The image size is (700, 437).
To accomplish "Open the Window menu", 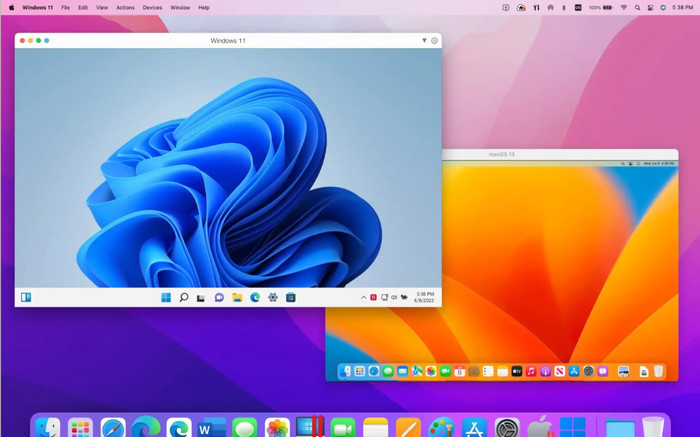I will (180, 8).
